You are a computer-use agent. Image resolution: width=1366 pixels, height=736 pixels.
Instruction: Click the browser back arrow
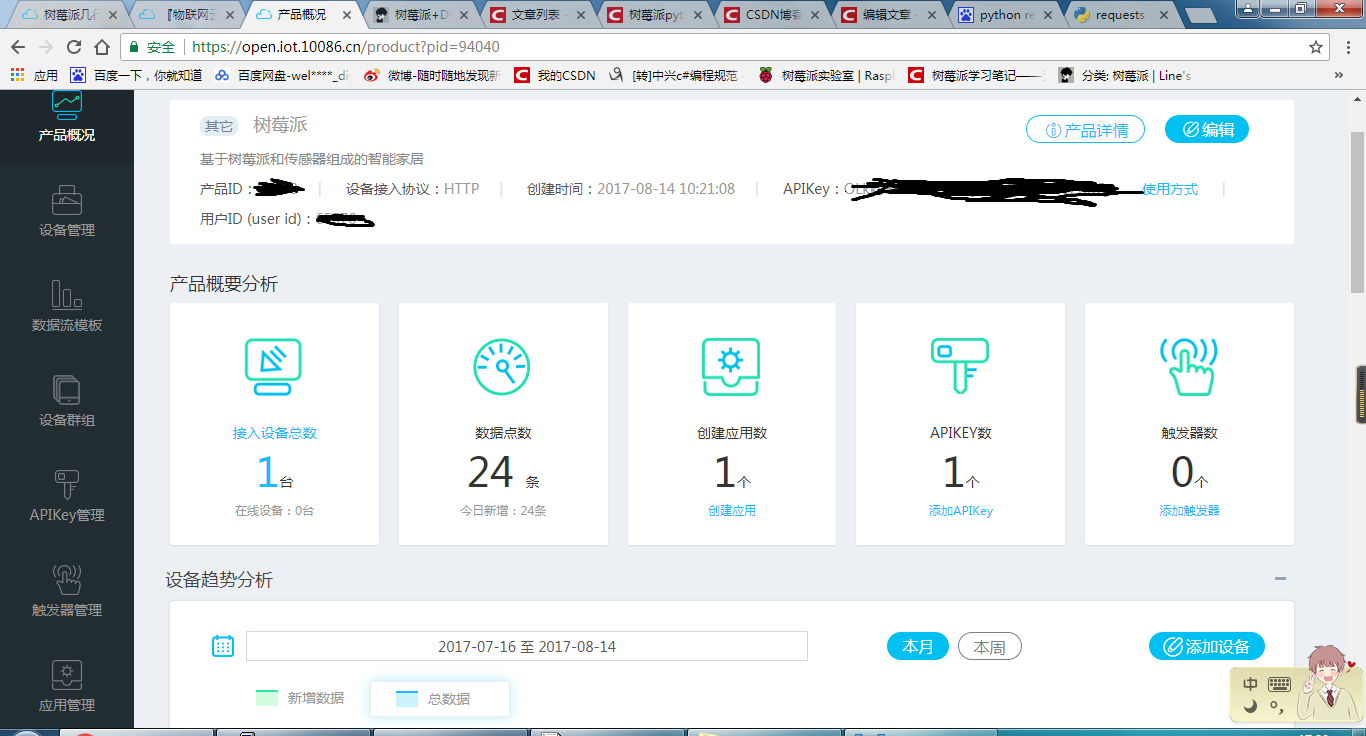pos(18,47)
